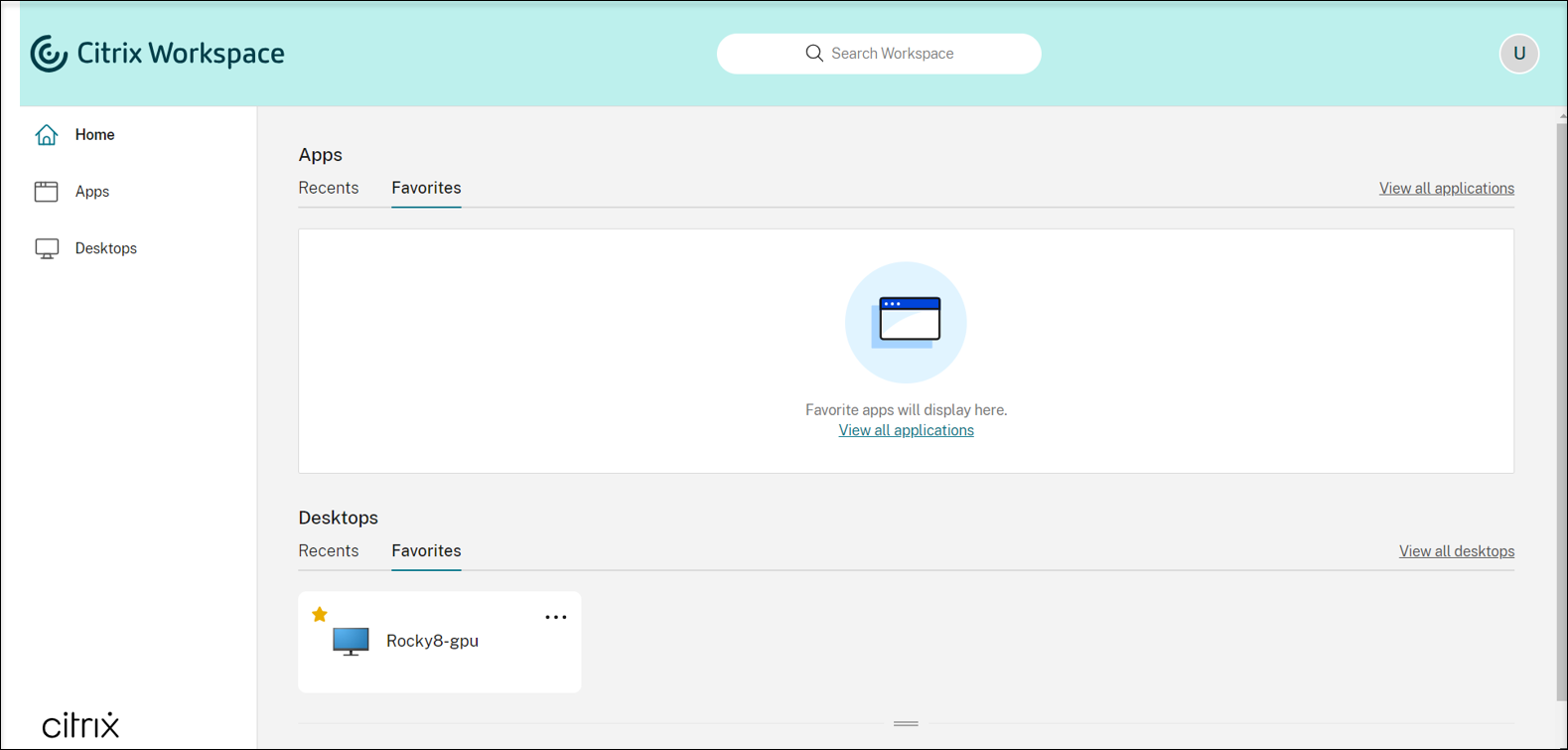
Task: Click the favorite apps placeholder illustration
Action: 906,322
